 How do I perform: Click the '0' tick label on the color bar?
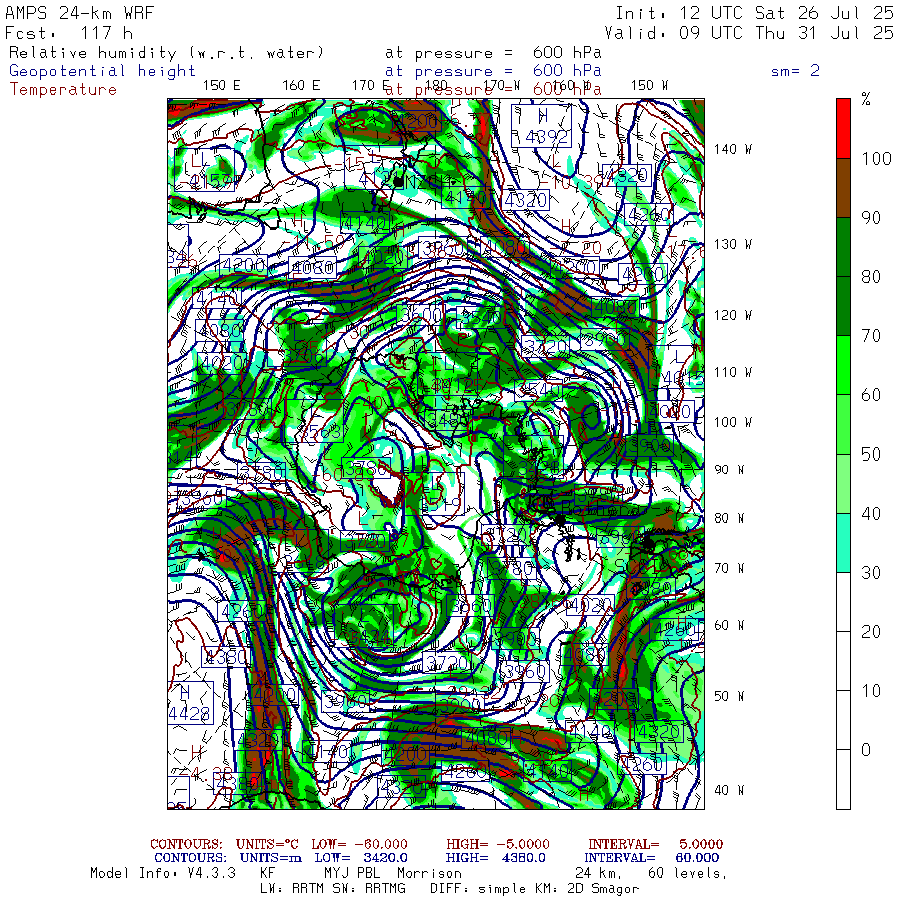click(866, 750)
